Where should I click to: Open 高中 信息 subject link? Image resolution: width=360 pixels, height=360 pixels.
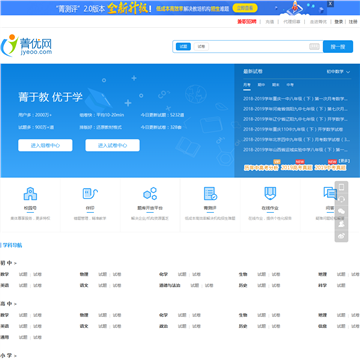pyautogui.click(x=322, y=326)
